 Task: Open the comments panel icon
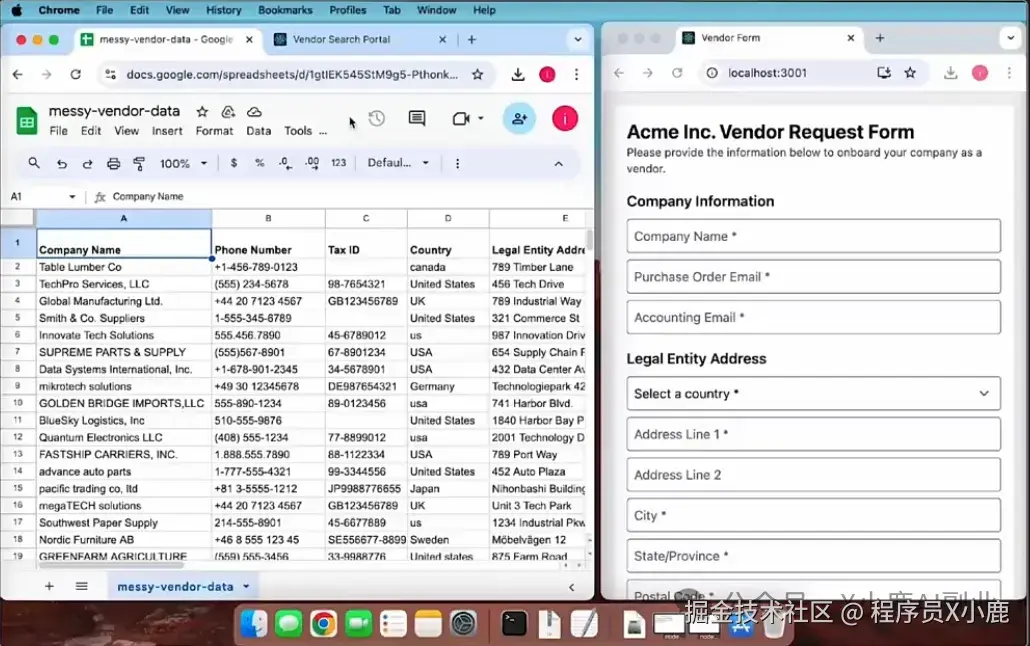point(416,118)
